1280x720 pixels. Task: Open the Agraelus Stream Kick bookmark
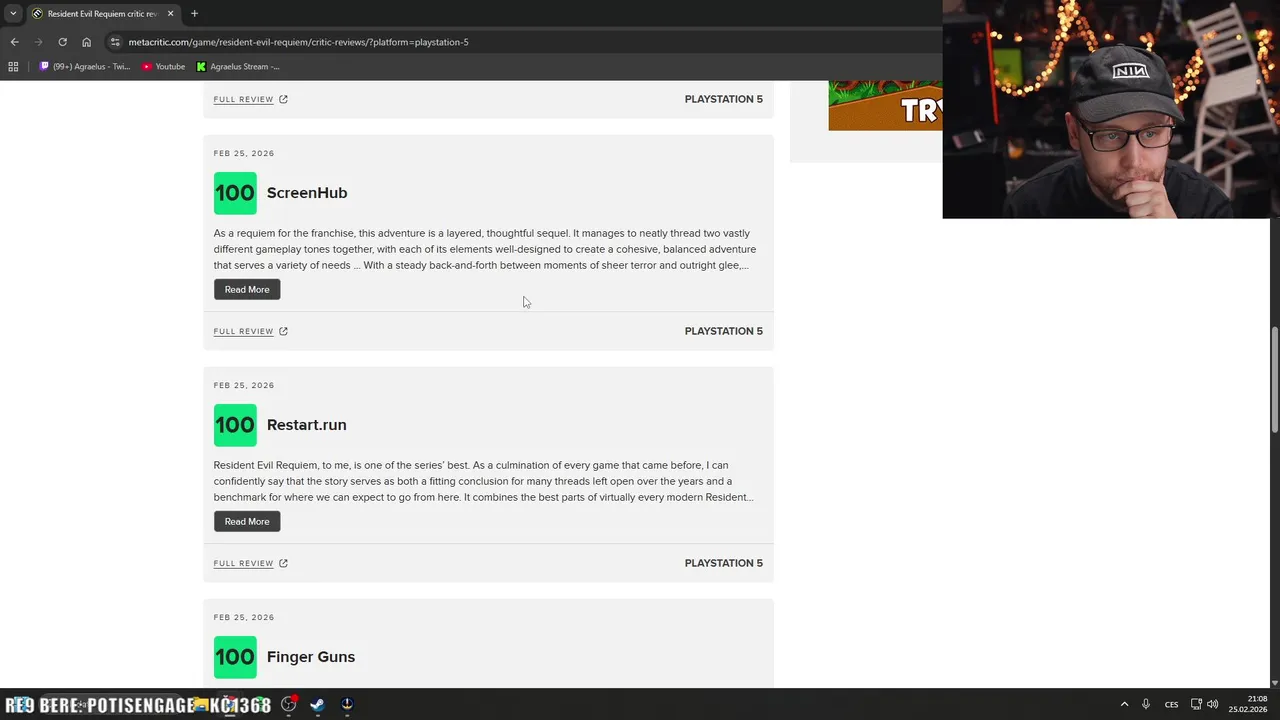[238, 67]
